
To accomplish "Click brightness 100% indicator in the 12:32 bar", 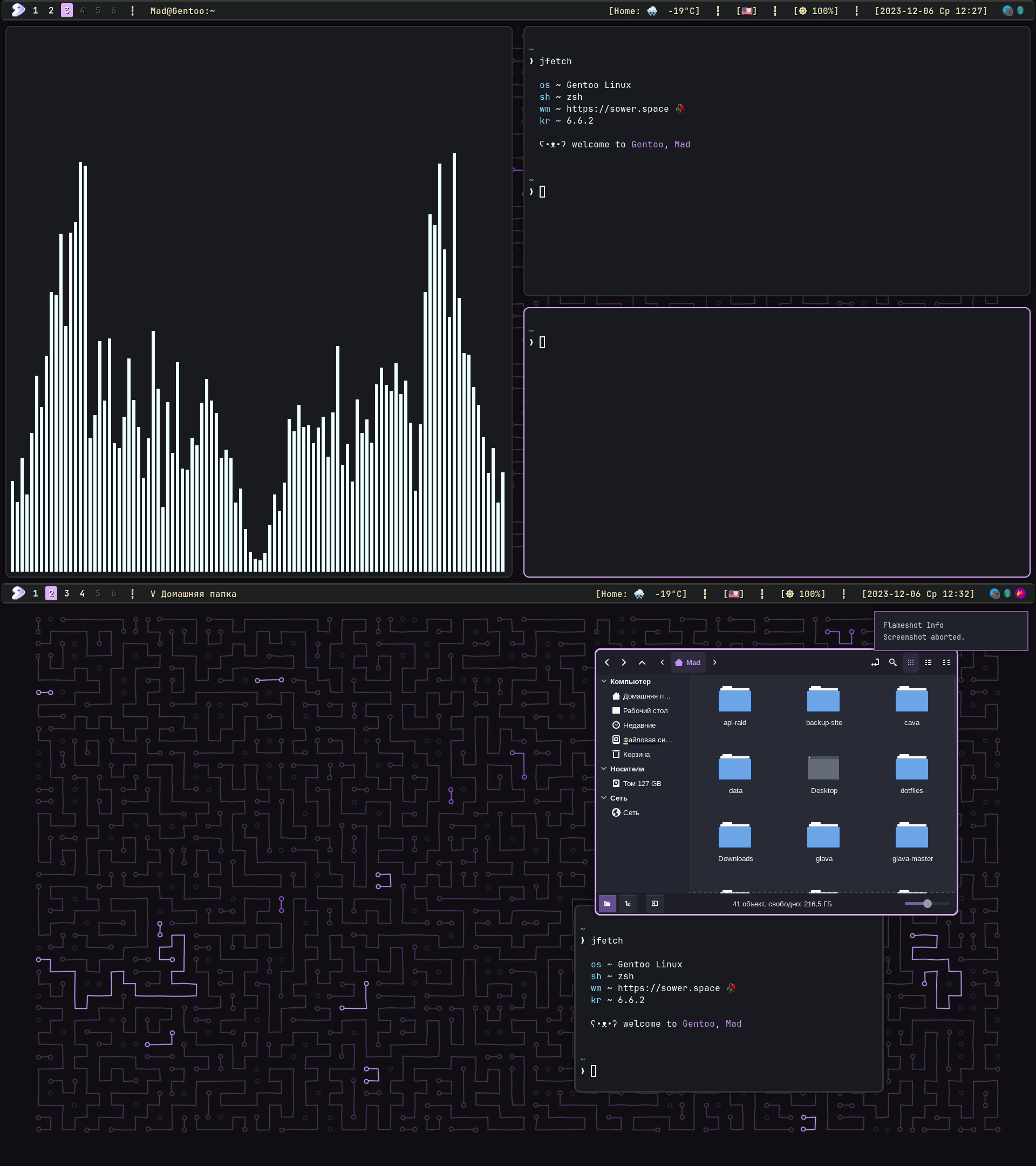I will click(x=803, y=594).
